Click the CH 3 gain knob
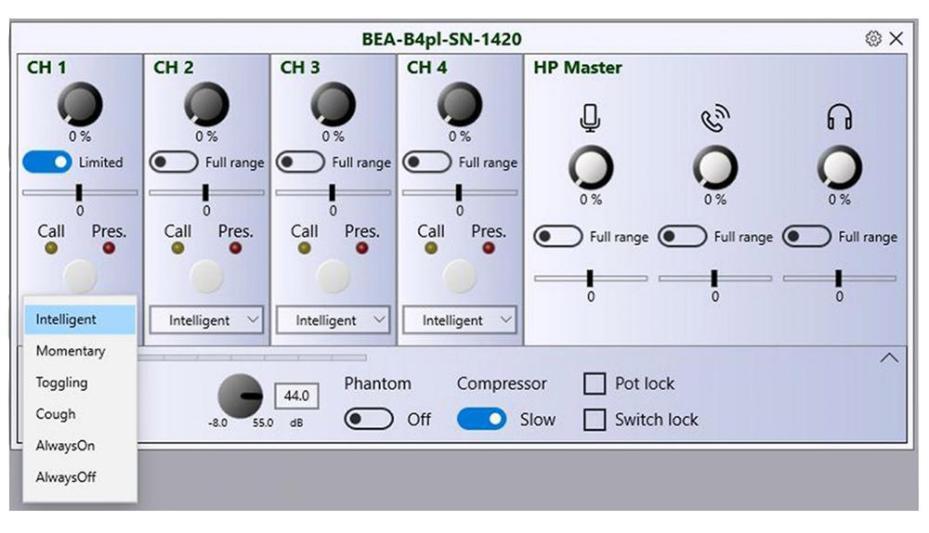 click(x=333, y=104)
